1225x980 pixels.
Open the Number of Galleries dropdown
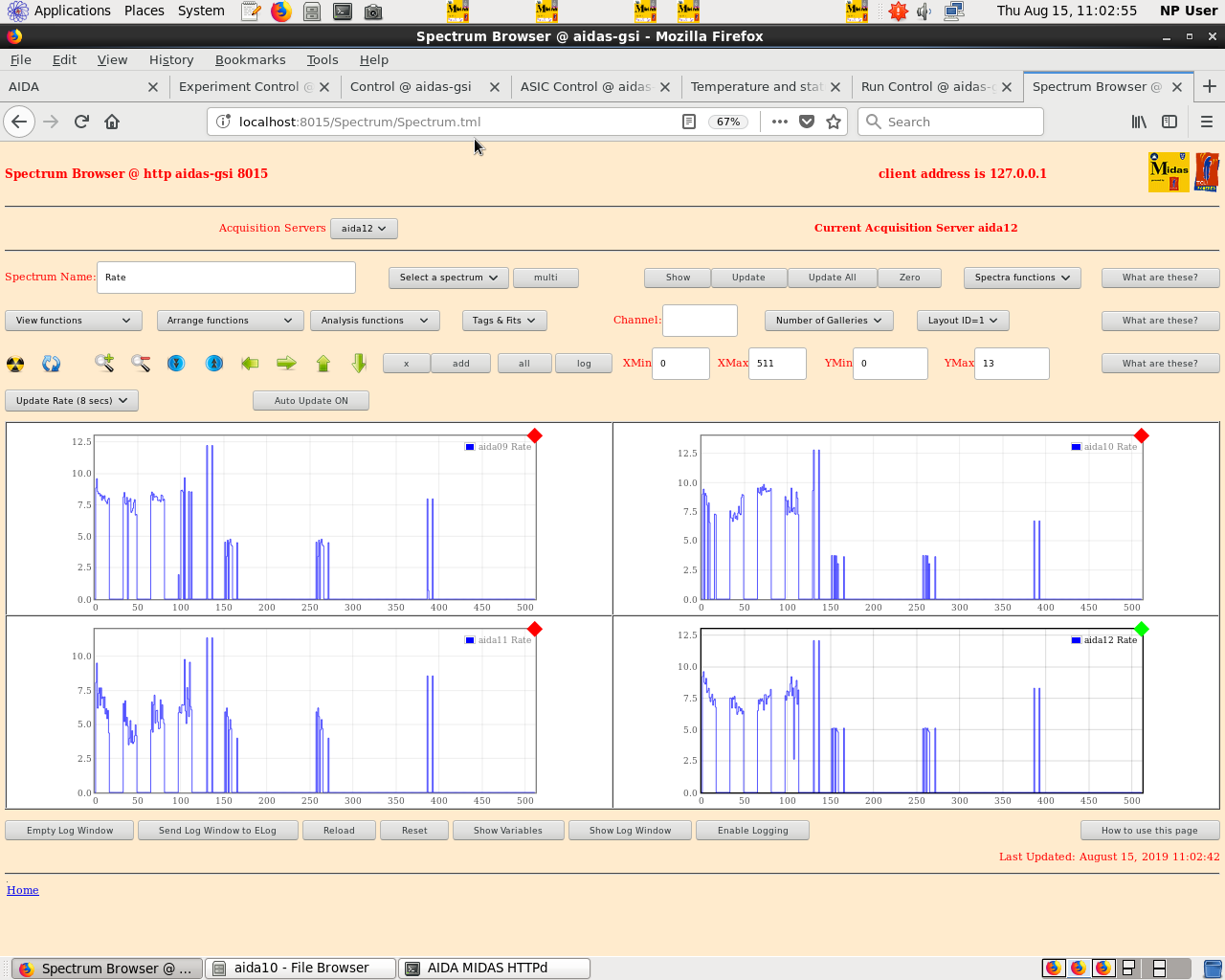[829, 321]
